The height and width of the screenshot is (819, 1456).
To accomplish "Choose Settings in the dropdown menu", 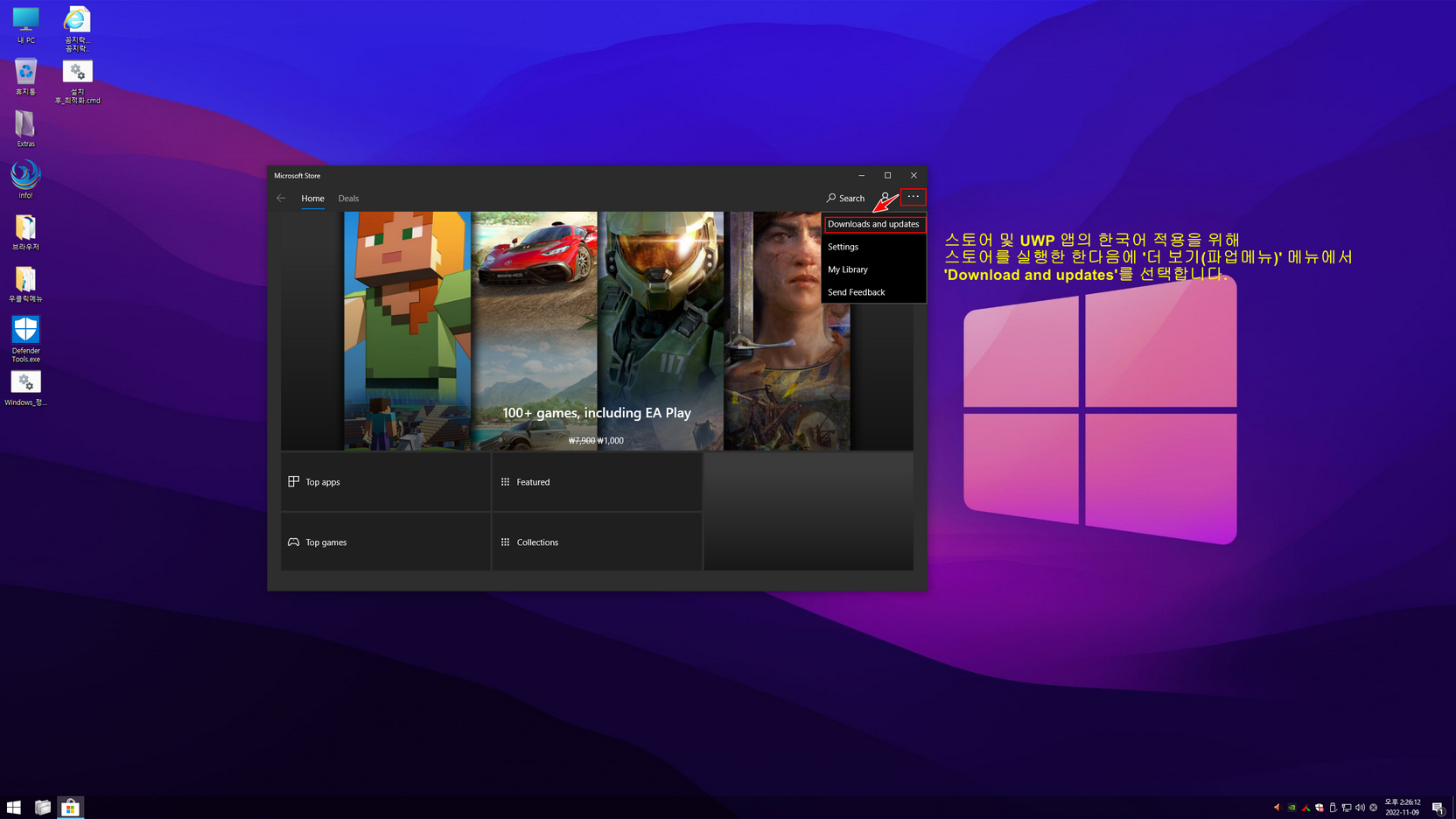I will tap(873, 247).
